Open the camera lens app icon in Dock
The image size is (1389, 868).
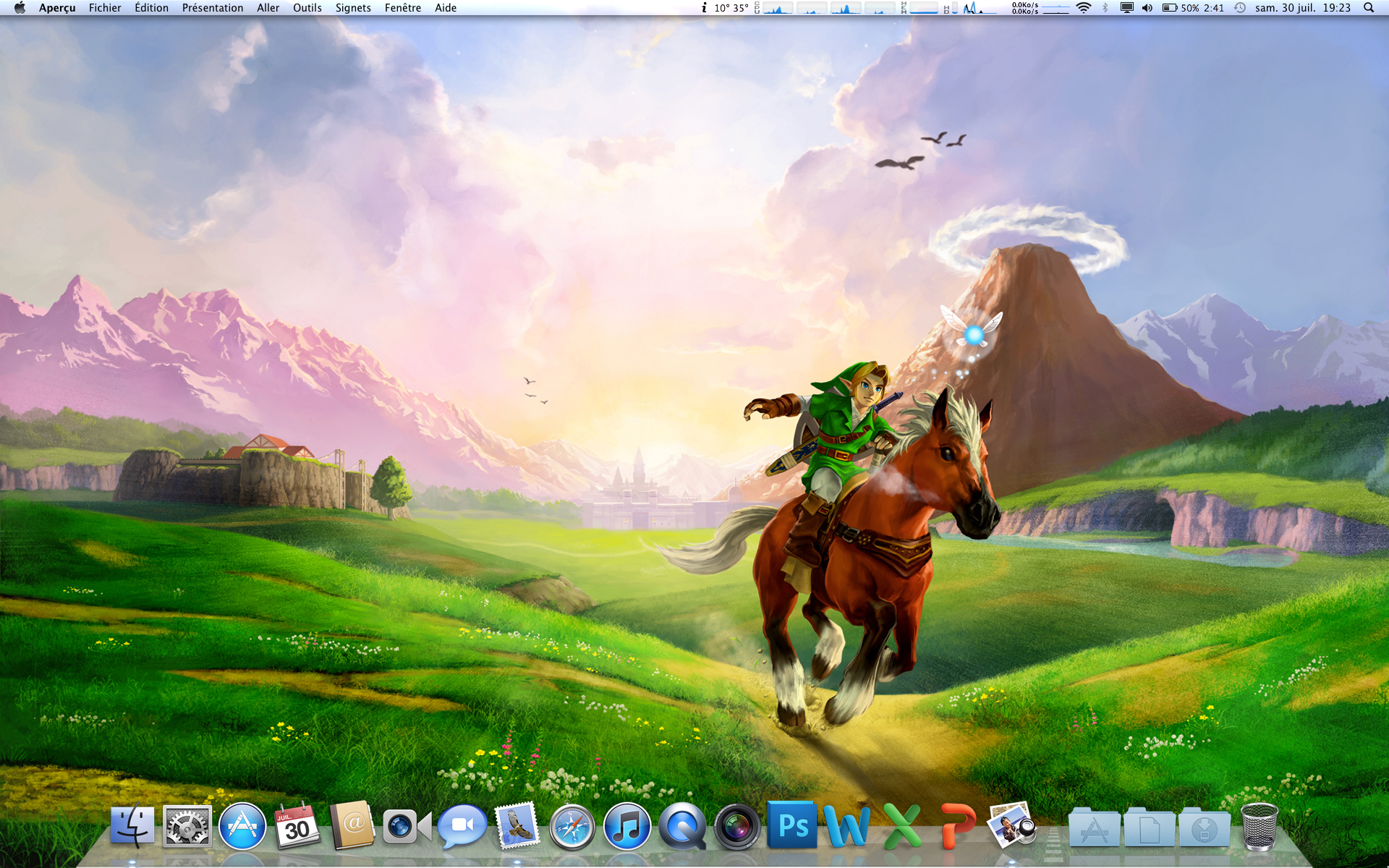[737, 826]
